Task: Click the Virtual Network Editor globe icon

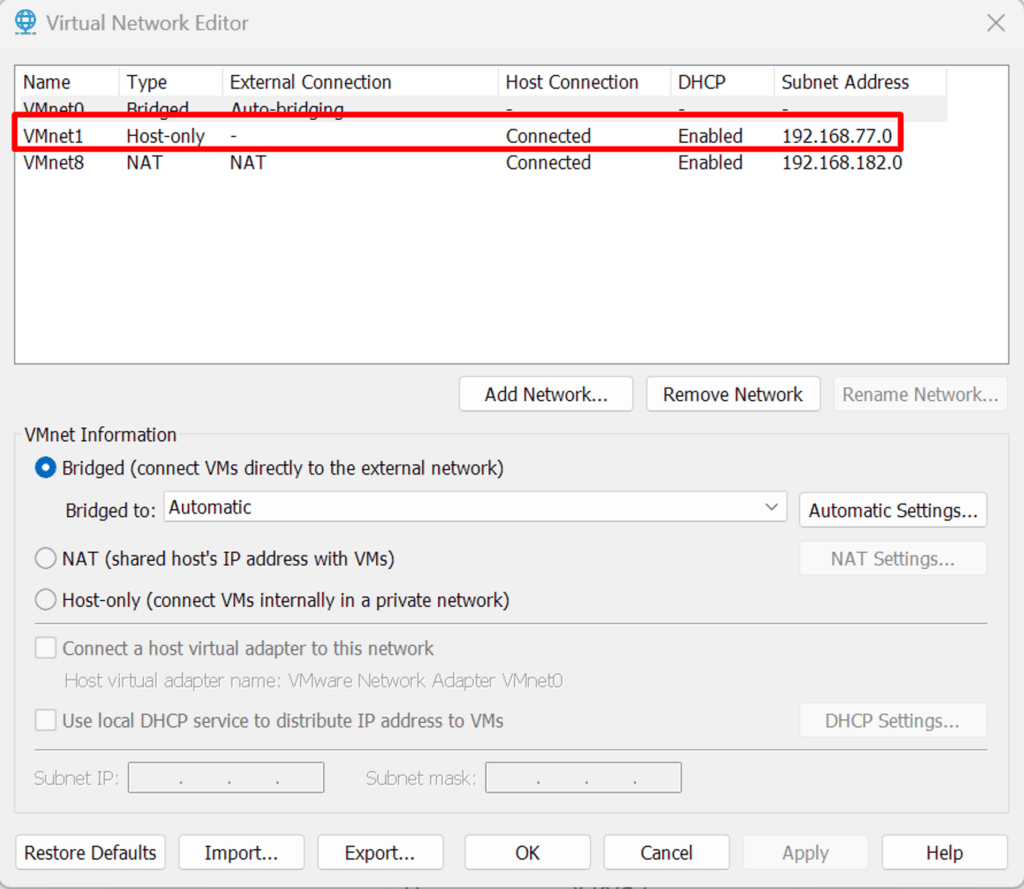Action: coord(25,22)
